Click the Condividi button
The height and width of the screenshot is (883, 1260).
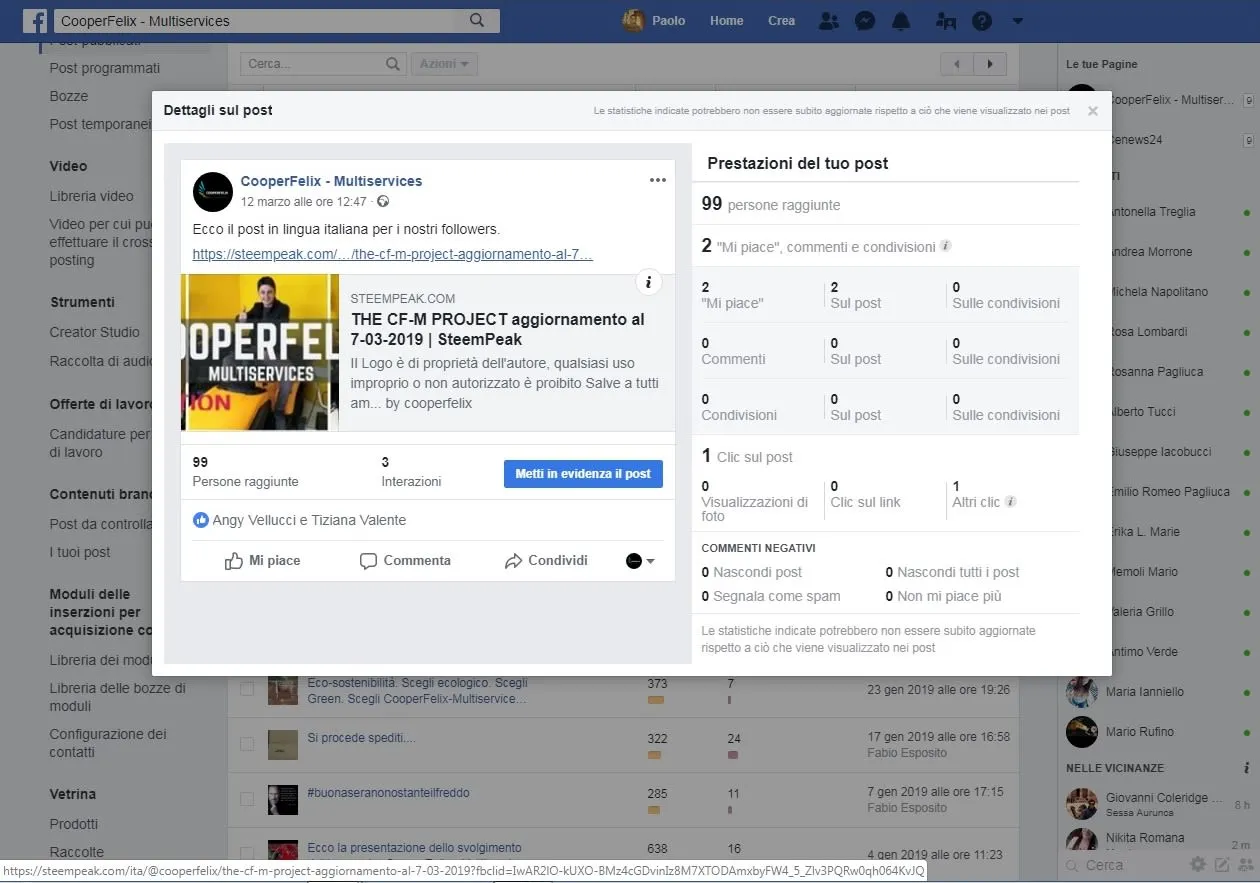point(546,561)
